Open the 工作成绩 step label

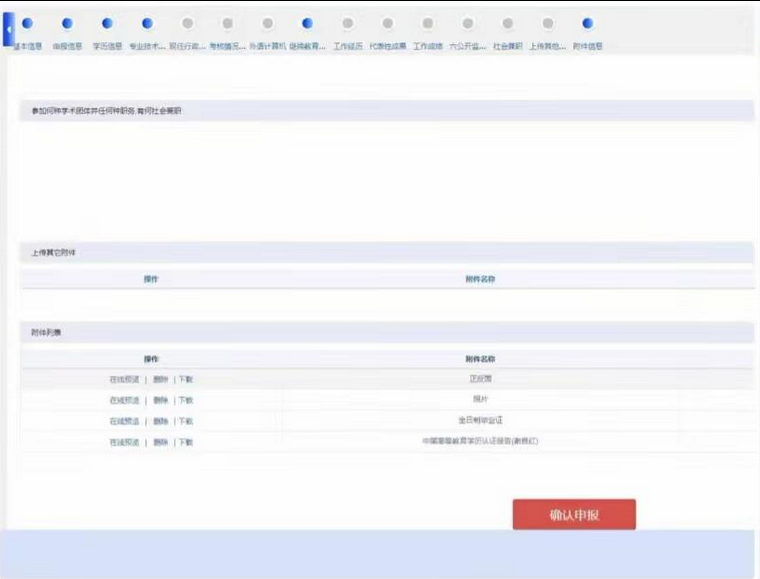427,46
